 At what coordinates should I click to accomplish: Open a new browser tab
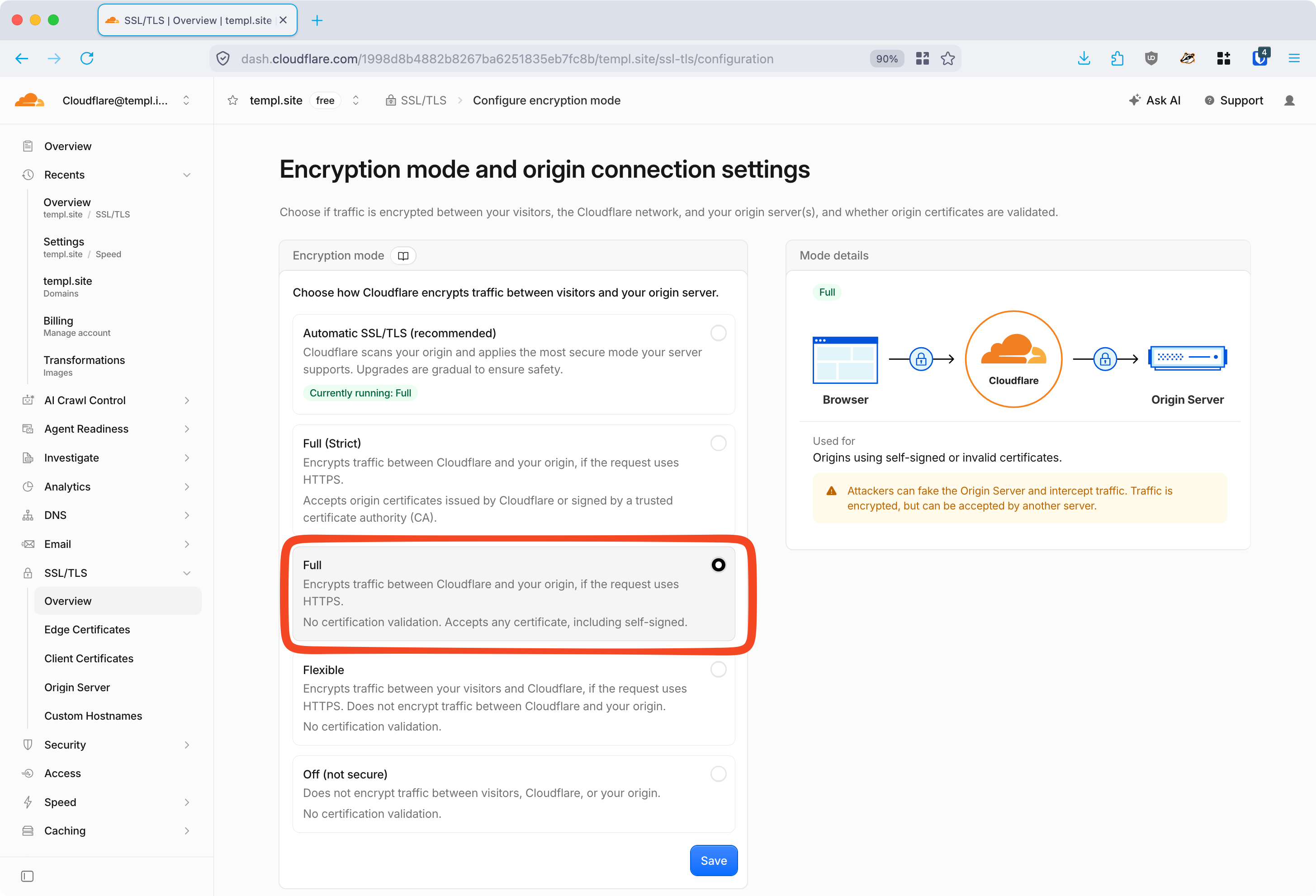(x=317, y=20)
